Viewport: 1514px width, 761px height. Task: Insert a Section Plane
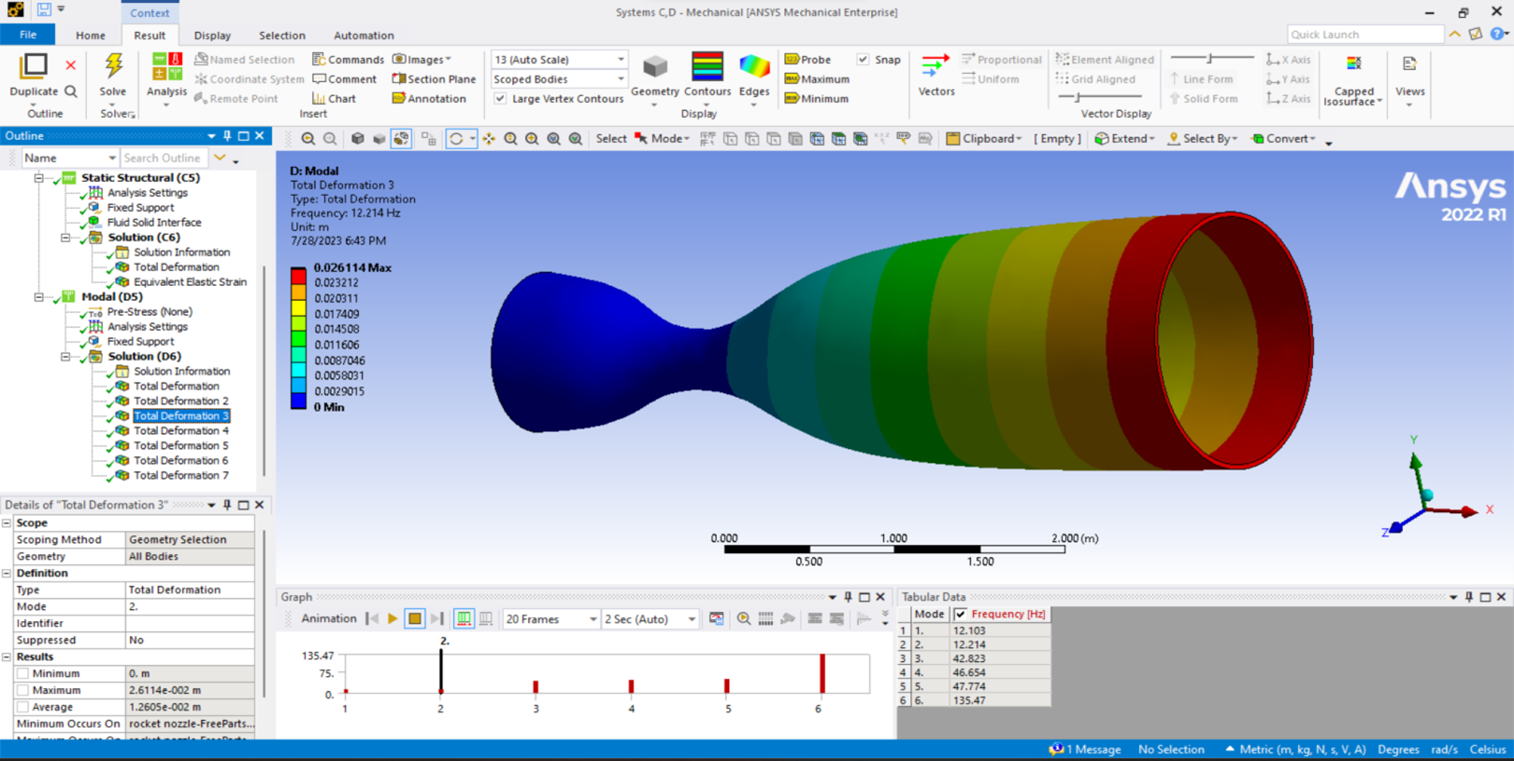point(434,79)
